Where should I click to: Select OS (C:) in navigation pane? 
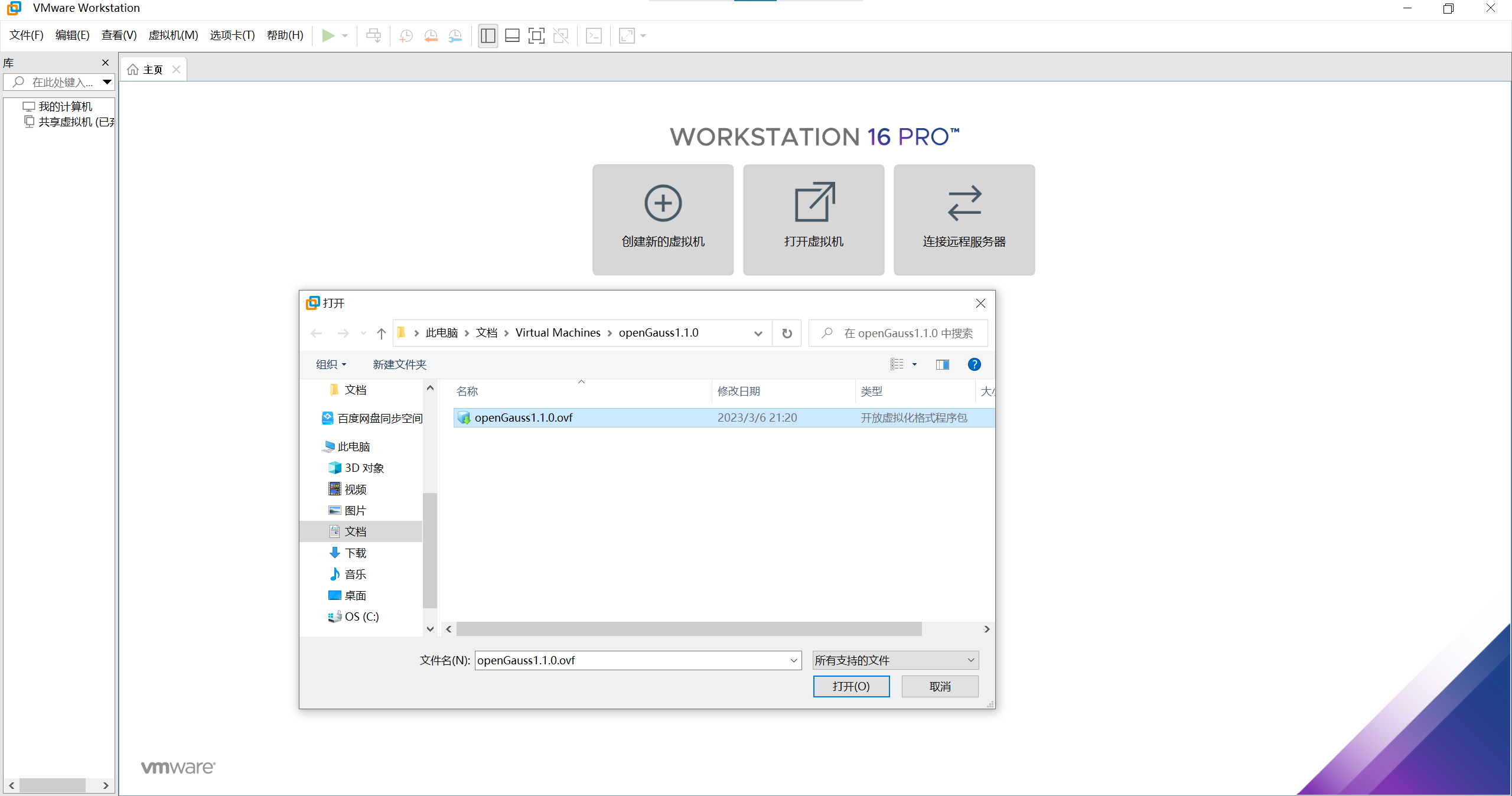coord(353,616)
